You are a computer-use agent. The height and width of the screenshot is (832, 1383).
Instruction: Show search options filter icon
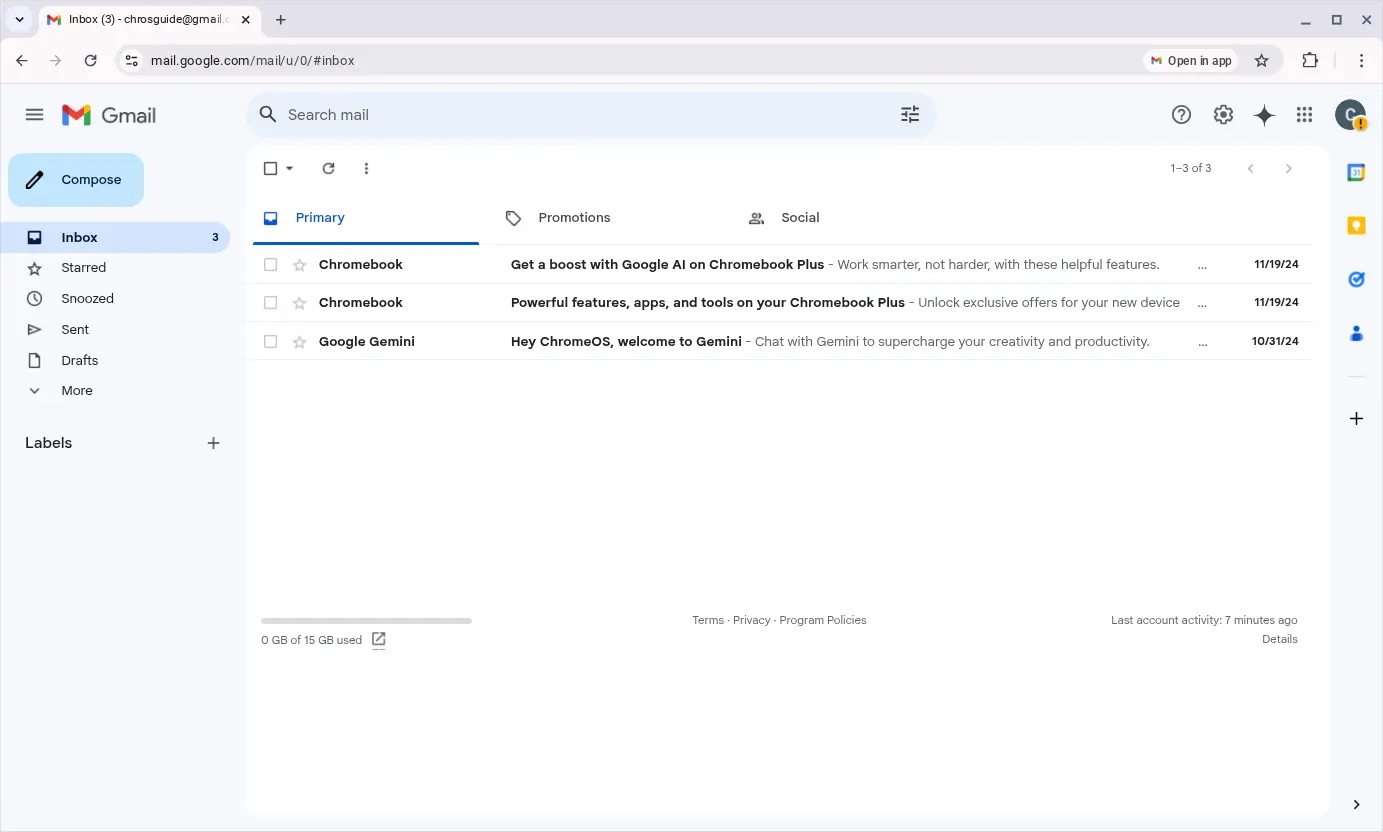coord(910,115)
